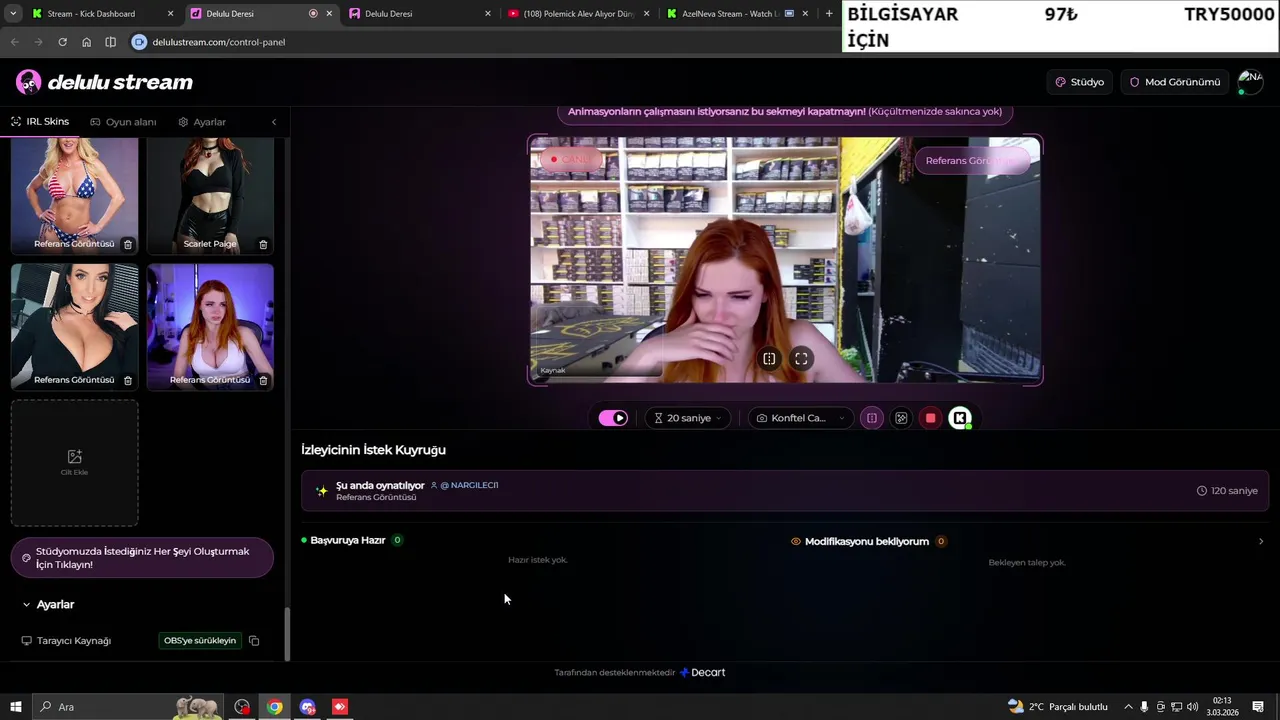View site information icon in address bar

[139, 42]
